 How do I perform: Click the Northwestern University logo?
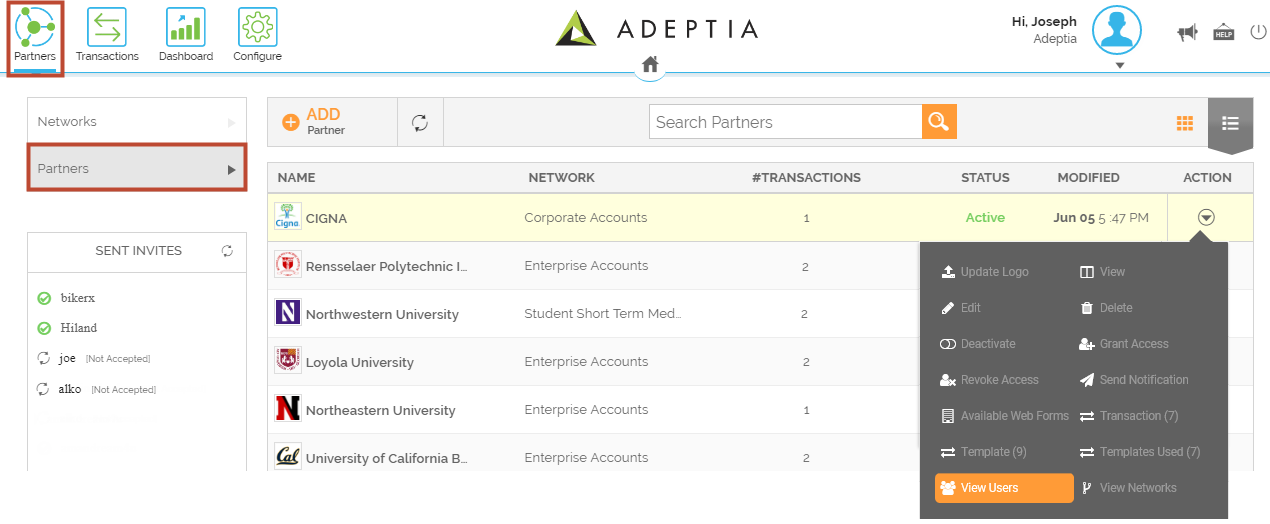287,313
